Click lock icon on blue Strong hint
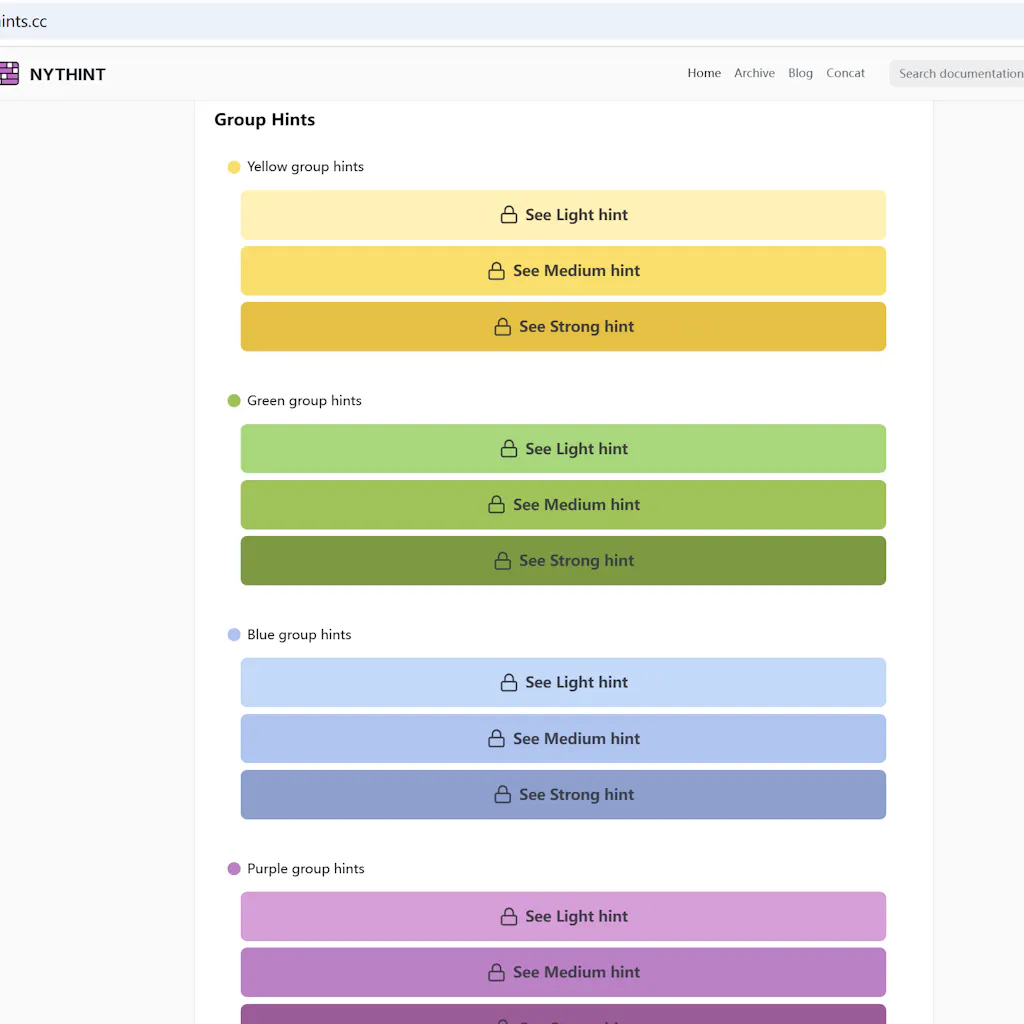 (503, 795)
